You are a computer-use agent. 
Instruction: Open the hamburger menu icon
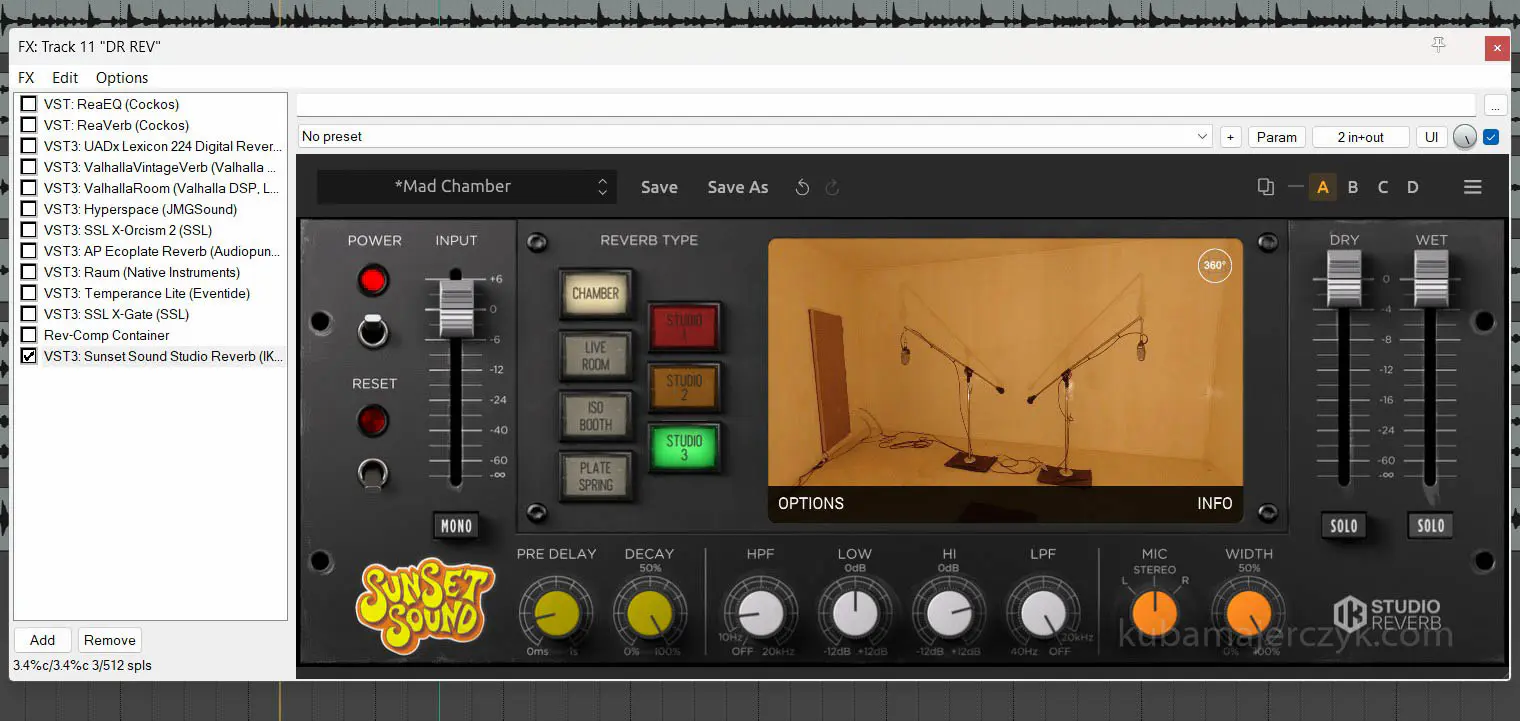pos(1472,187)
